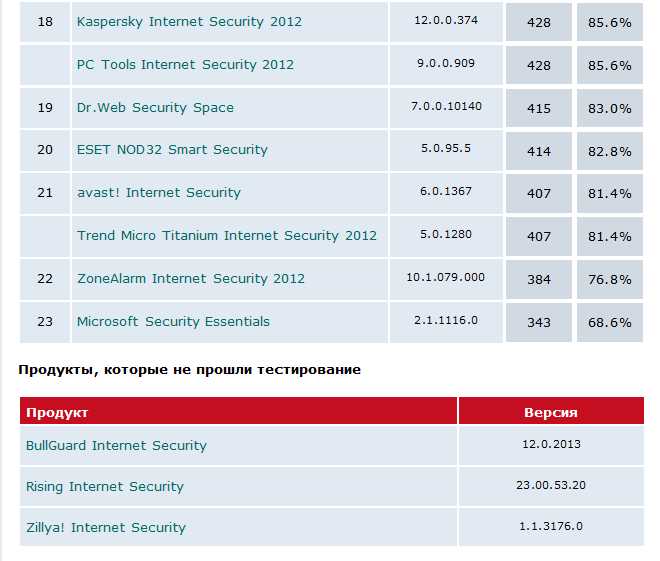The image size is (660, 561).
Task: Open ZoneAlarm Internet Security 2012 link
Action: click(x=191, y=279)
